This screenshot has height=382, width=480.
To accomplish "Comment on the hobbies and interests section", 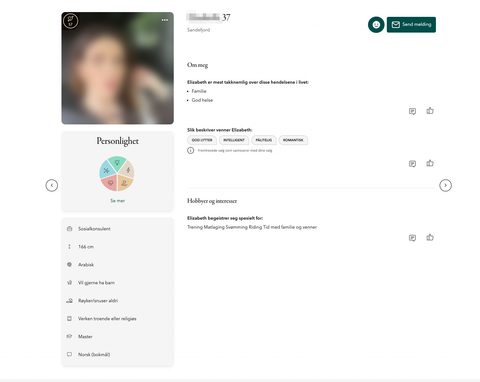I will (412, 238).
